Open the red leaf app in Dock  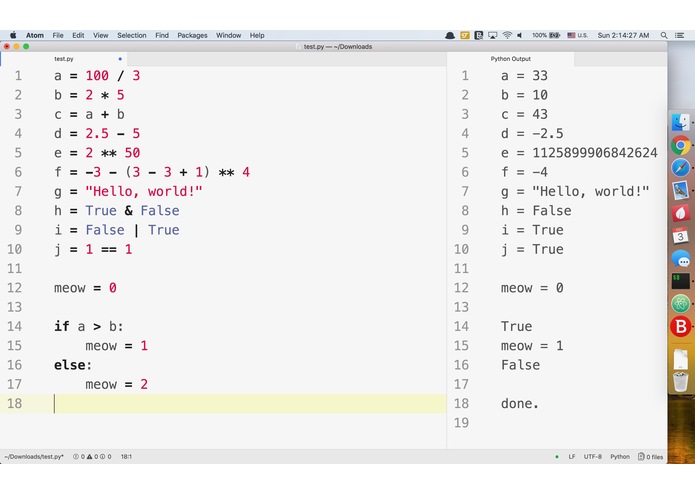680,213
